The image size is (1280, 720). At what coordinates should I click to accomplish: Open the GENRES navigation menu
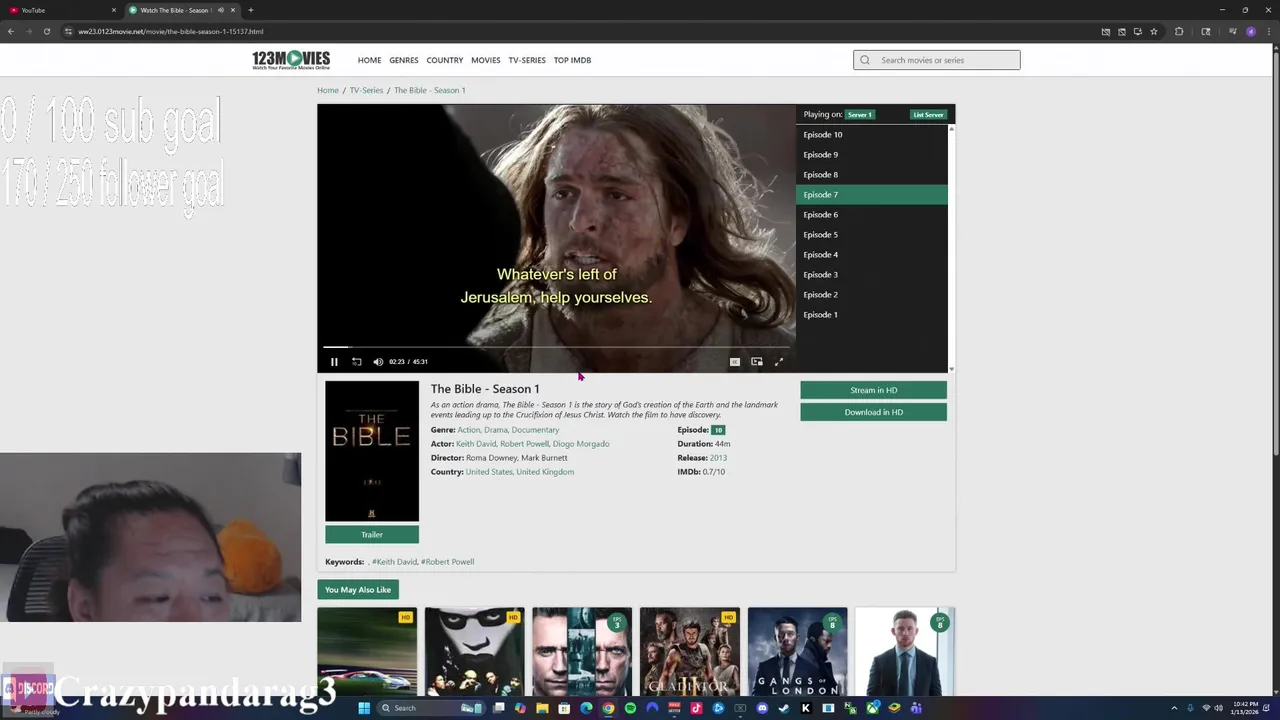click(x=404, y=60)
